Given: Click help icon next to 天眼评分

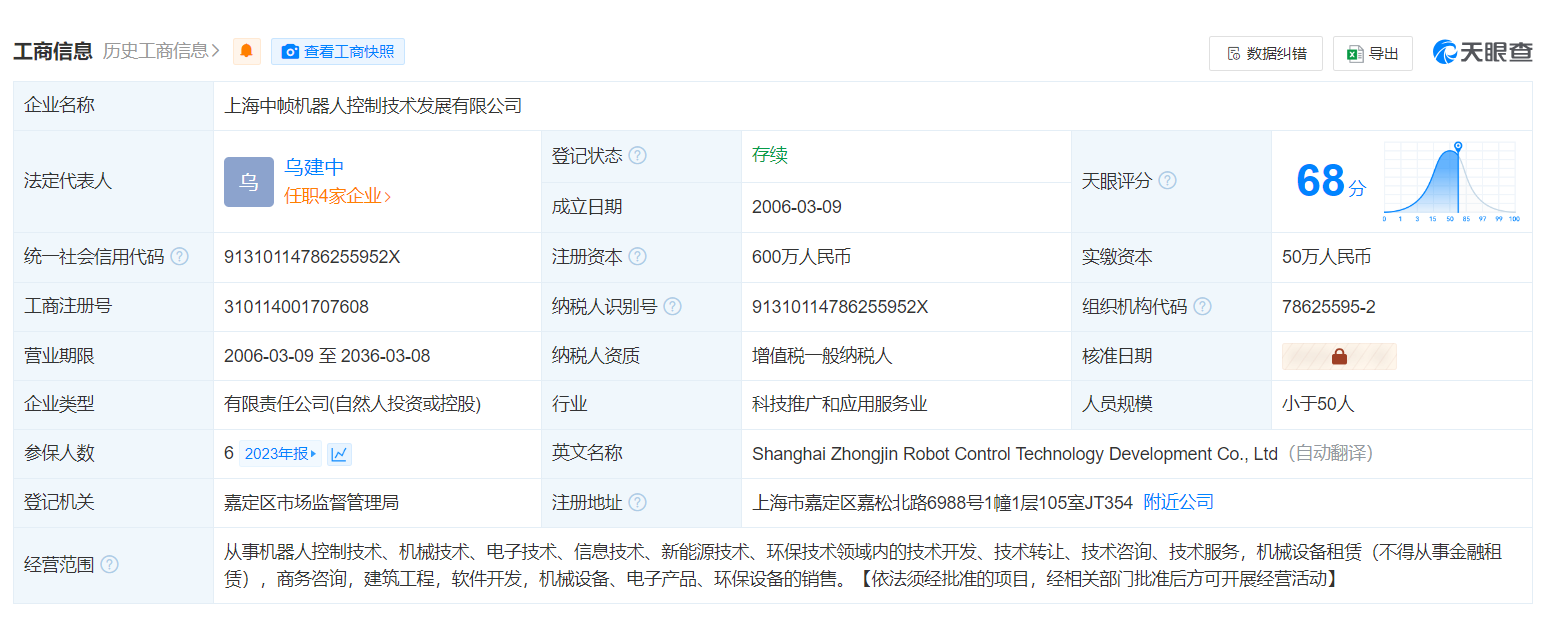Looking at the screenshot, I should pyautogui.click(x=1167, y=181).
